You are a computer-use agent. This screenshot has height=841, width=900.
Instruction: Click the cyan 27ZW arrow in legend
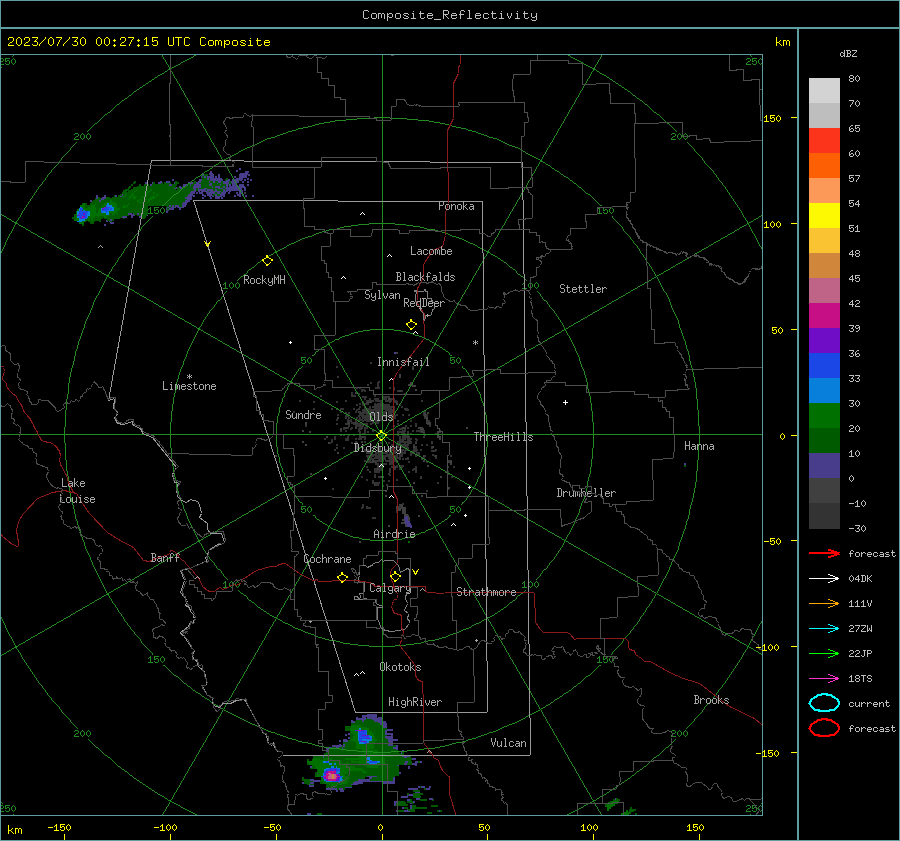tap(824, 629)
